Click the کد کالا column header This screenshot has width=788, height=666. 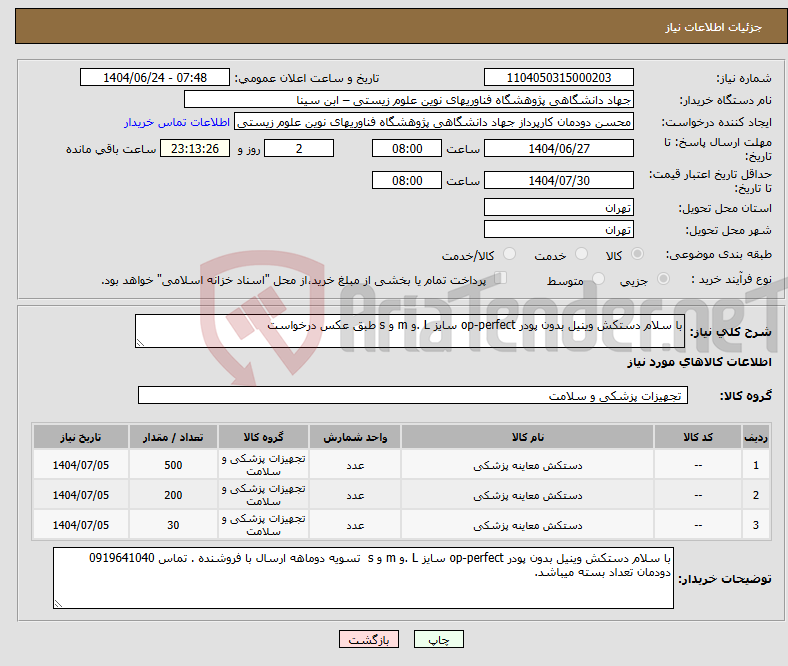(x=698, y=437)
